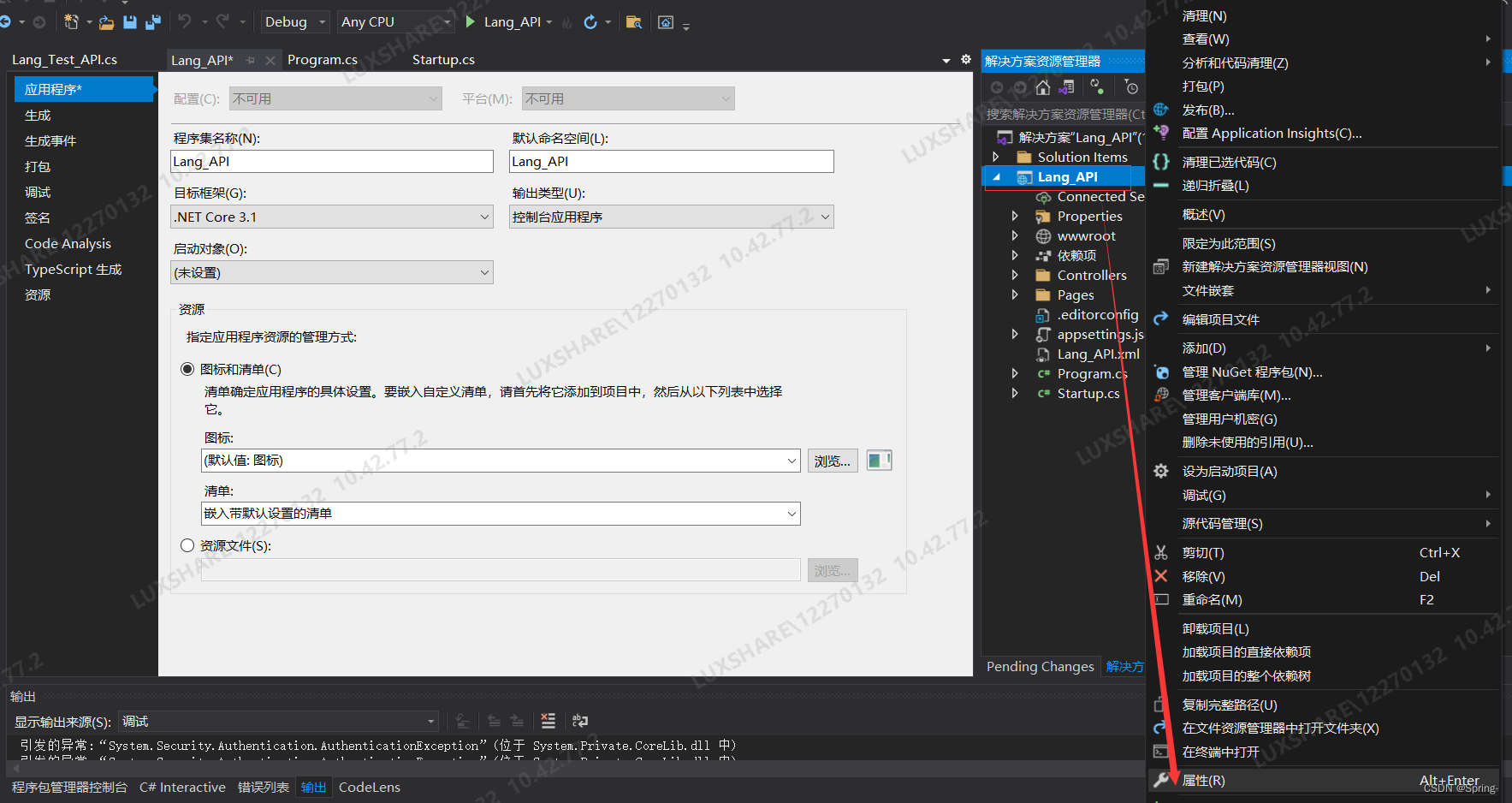Switch to the Lang_Test_API.cs tab
This screenshot has width=1512, height=803.
point(65,60)
